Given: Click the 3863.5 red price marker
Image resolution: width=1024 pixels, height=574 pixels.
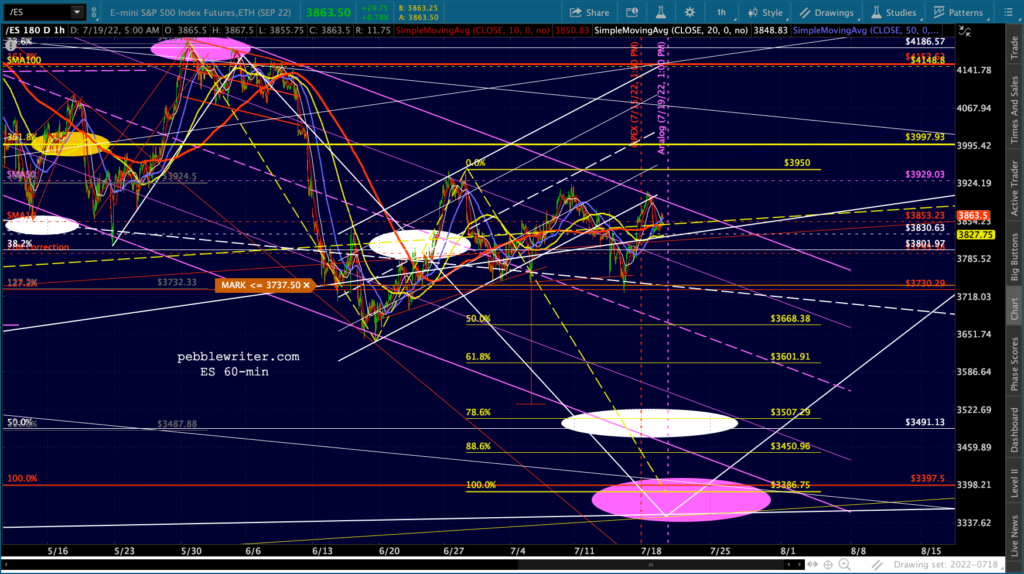Looking at the screenshot, I should tap(974, 215).
